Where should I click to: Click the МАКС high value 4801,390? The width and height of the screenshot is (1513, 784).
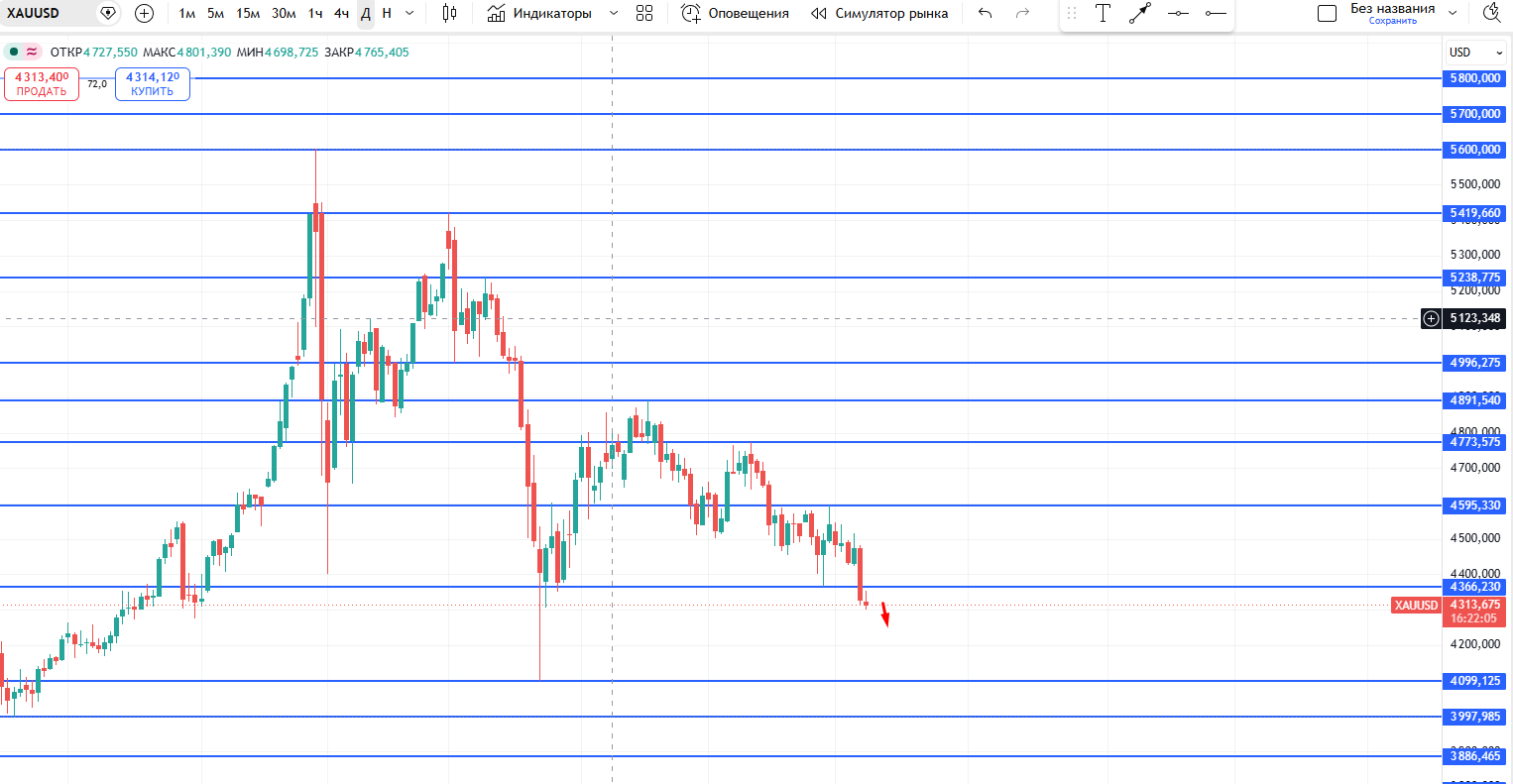pyautogui.click(x=204, y=52)
